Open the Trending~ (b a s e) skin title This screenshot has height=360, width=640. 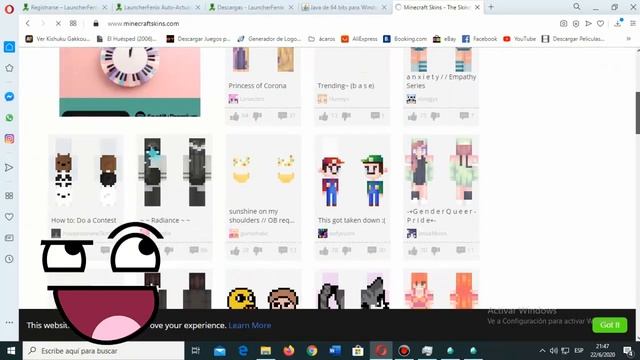[x=346, y=86]
